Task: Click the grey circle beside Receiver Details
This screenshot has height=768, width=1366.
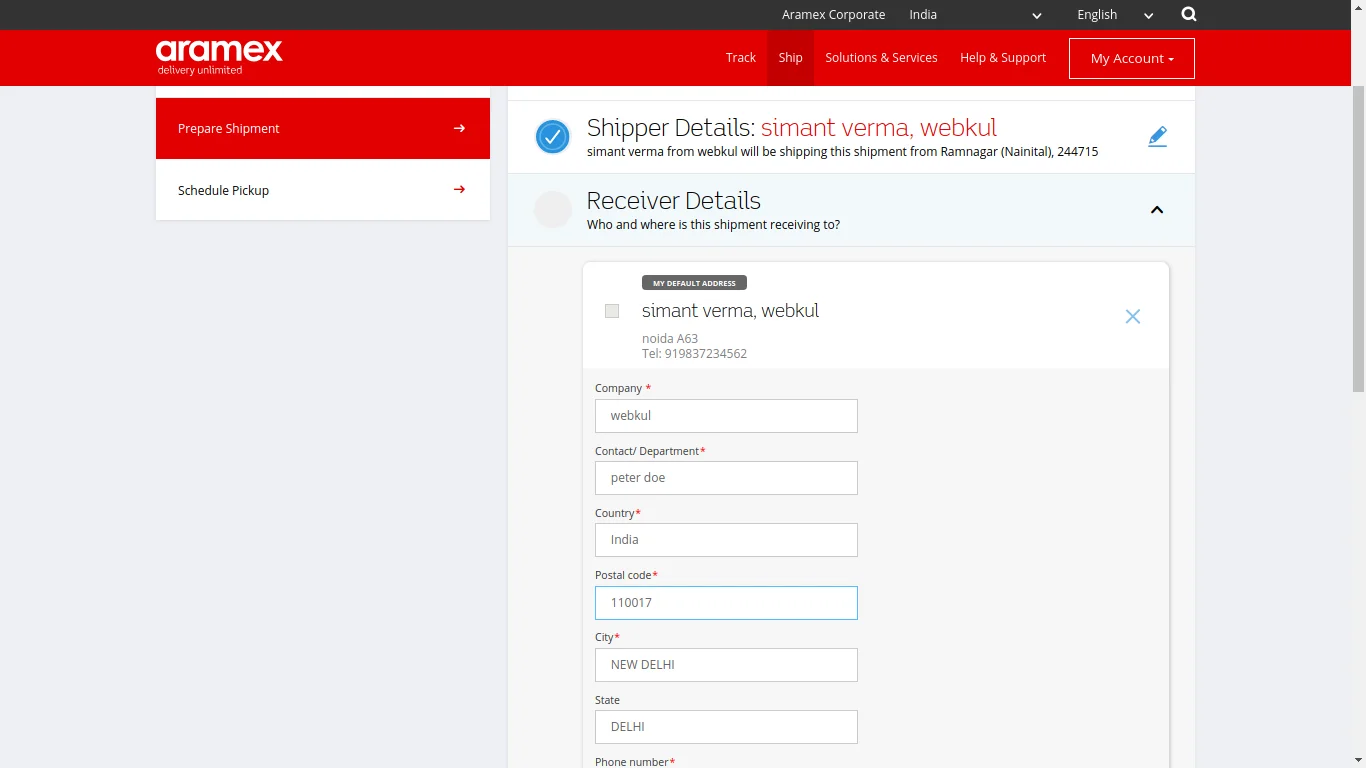Action: [553, 210]
